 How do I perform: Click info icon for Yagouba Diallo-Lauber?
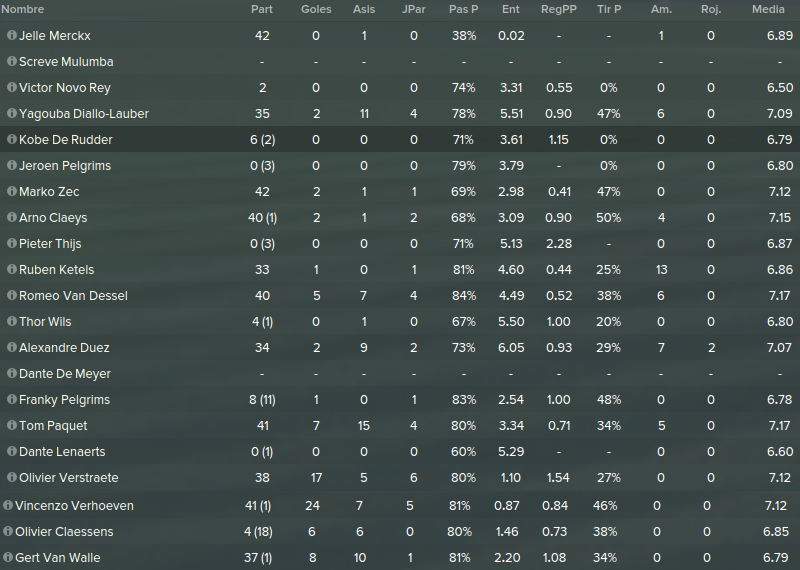pyautogui.click(x=12, y=113)
